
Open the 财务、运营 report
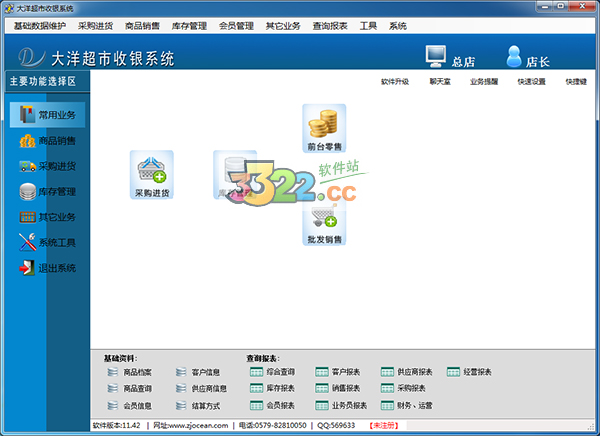pyautogui.click(x=406, y=405)
